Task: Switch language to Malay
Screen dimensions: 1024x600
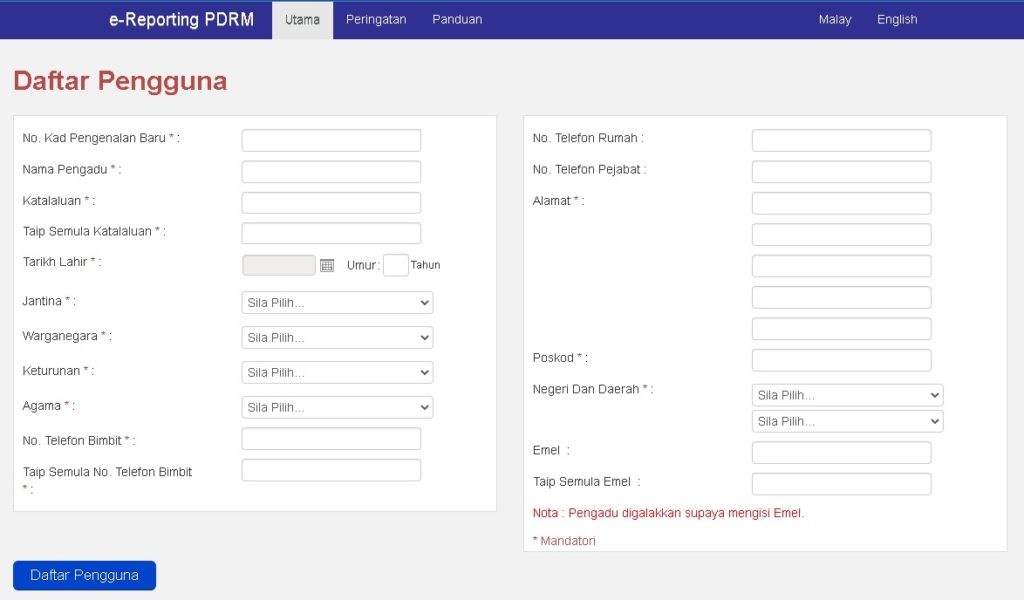Action: click(x=835, y=20)
